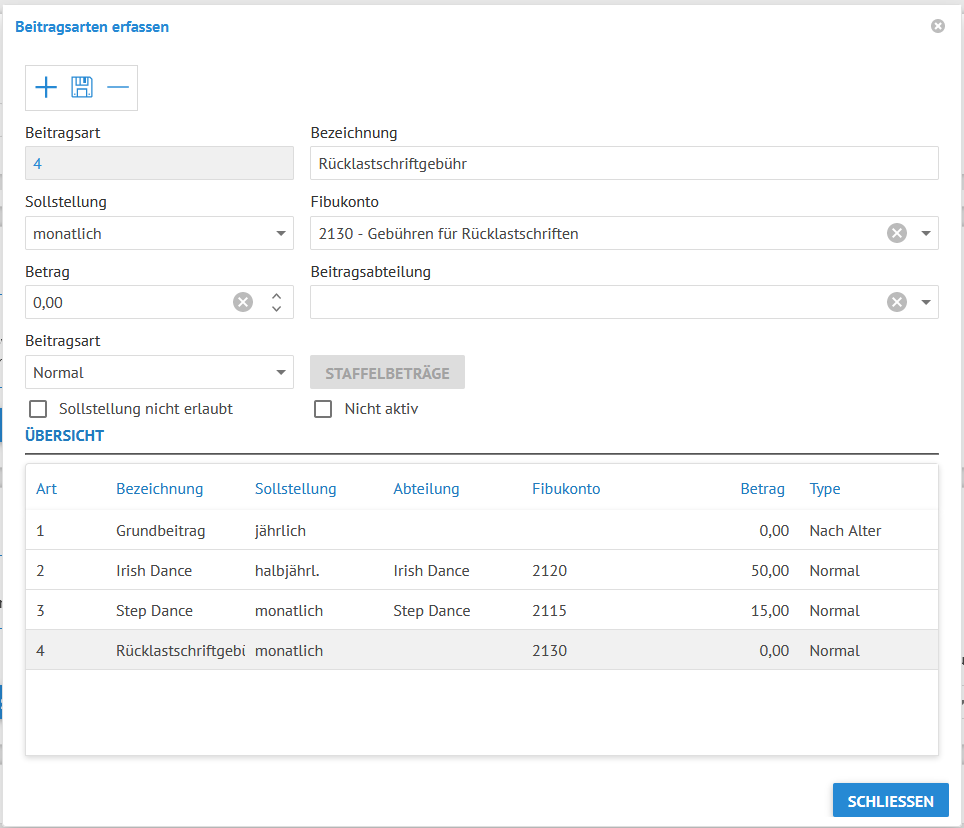Sort table by Abteilung column header

coord(426,489)
